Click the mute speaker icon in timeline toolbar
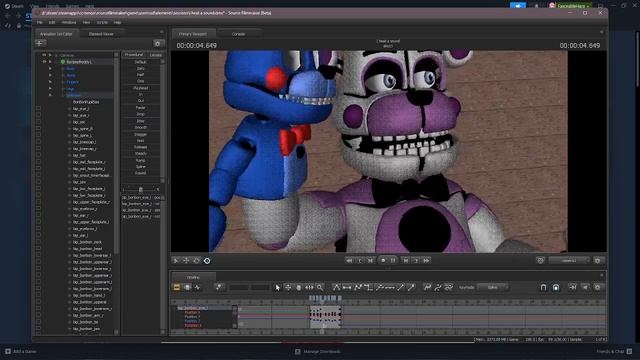640x360 pixels. pos(585,287)
